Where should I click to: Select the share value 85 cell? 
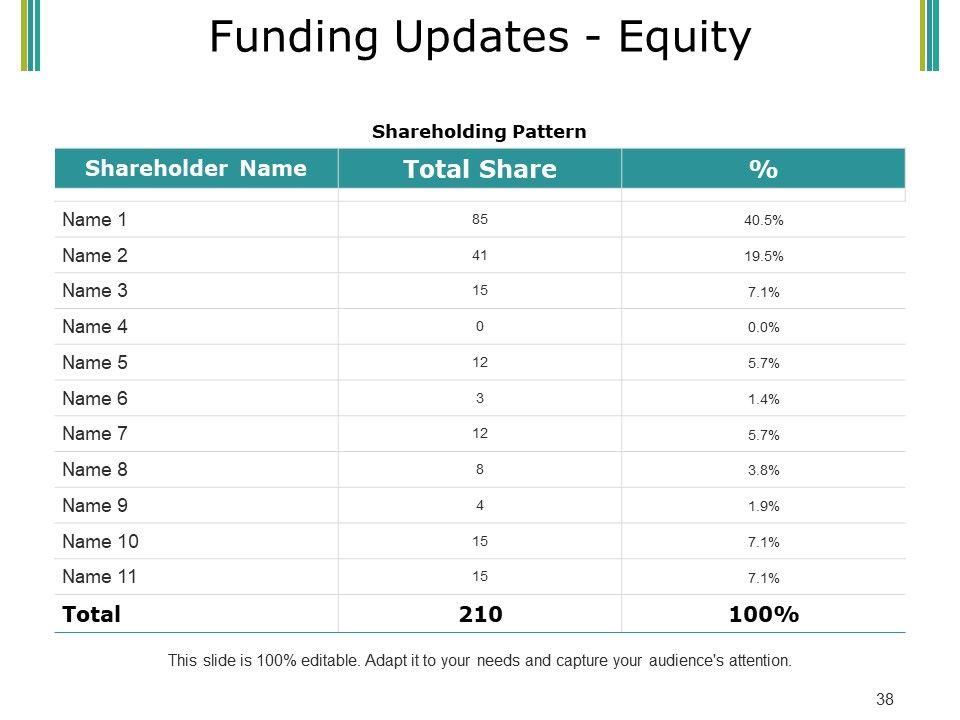click(x=481, y=219)
